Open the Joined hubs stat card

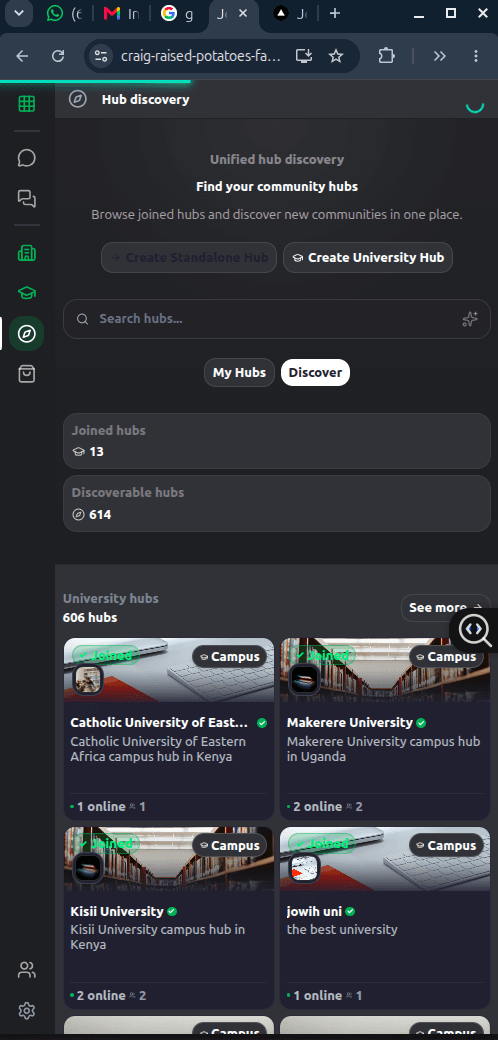(x=277, y=441)
